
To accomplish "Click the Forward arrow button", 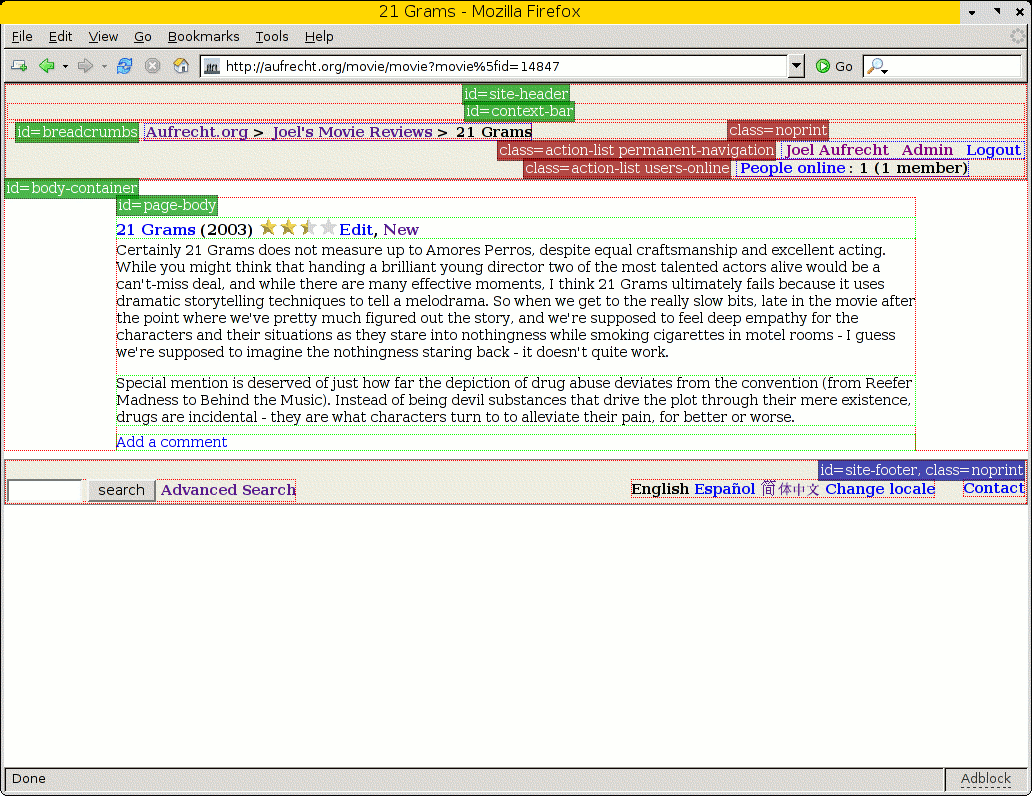I will click(x=85, y=66).
